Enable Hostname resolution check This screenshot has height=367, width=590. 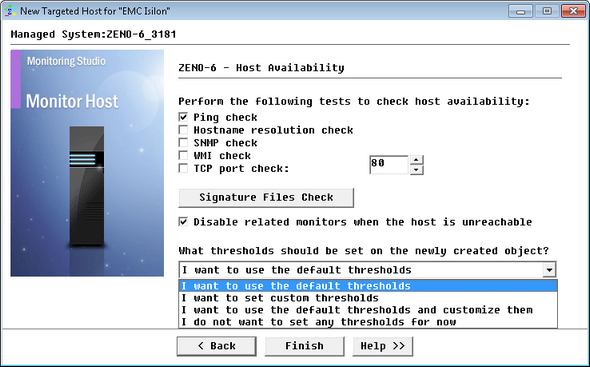pos(183,130)
